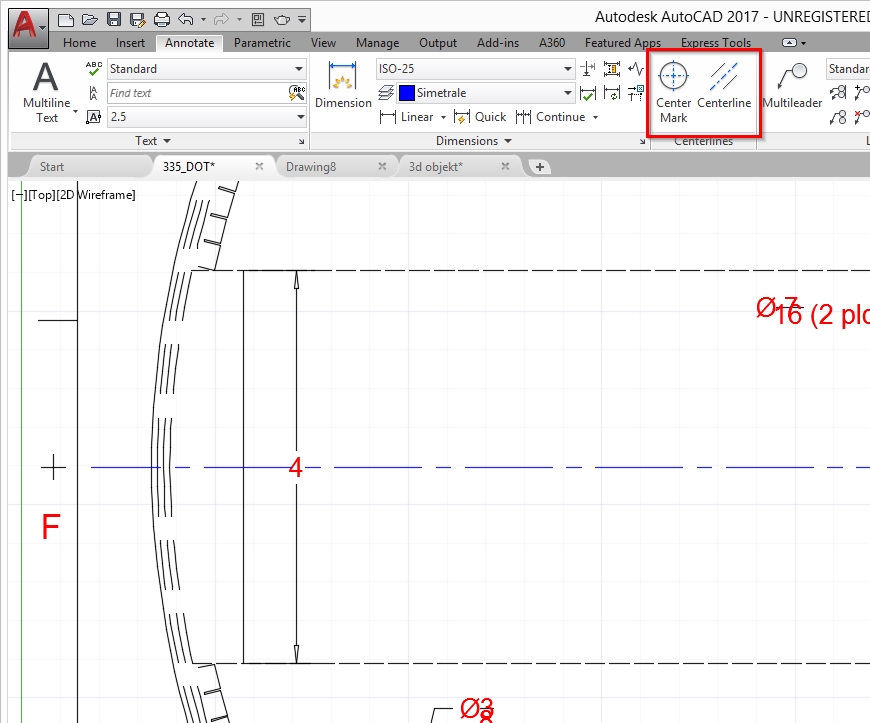Click the Multileader tool
The image size is (870, 723).
[792, 88]
